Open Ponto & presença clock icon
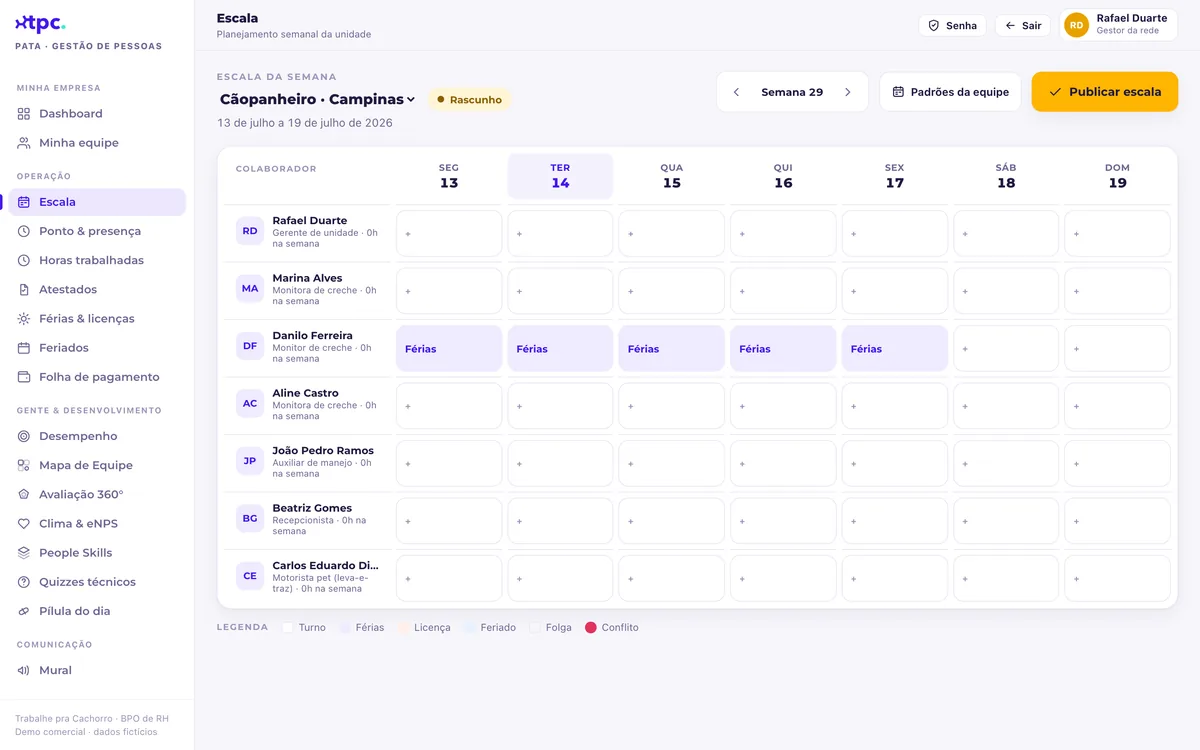Screen dimensions: 1200x750 click(24, 231)
